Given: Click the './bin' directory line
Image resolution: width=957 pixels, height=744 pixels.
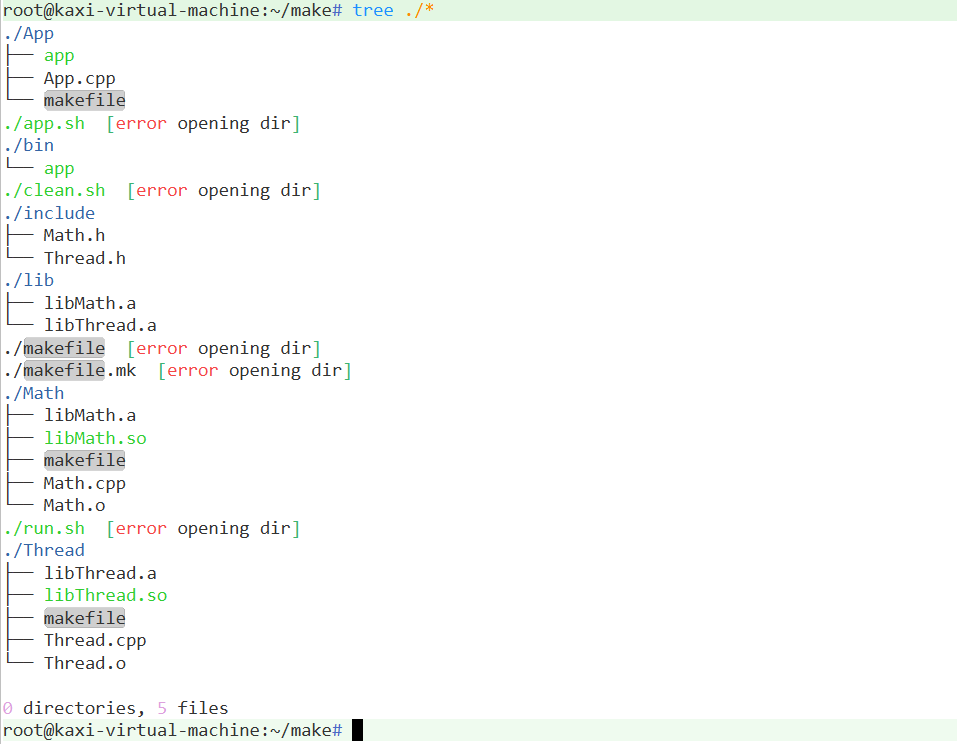Looking at the screenshot, I should click(29, 146).
